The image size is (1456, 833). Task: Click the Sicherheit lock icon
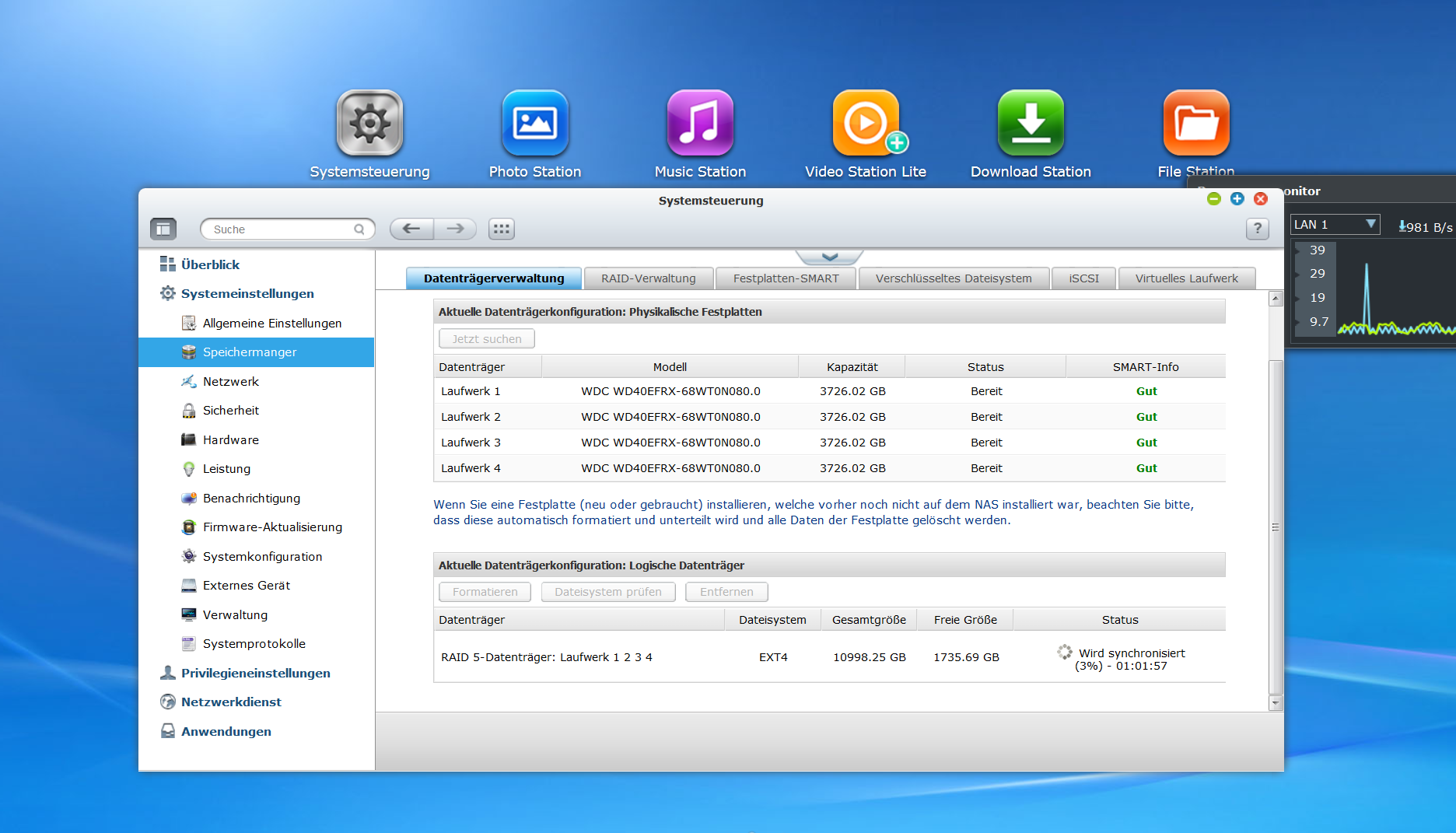coord(188,411)
